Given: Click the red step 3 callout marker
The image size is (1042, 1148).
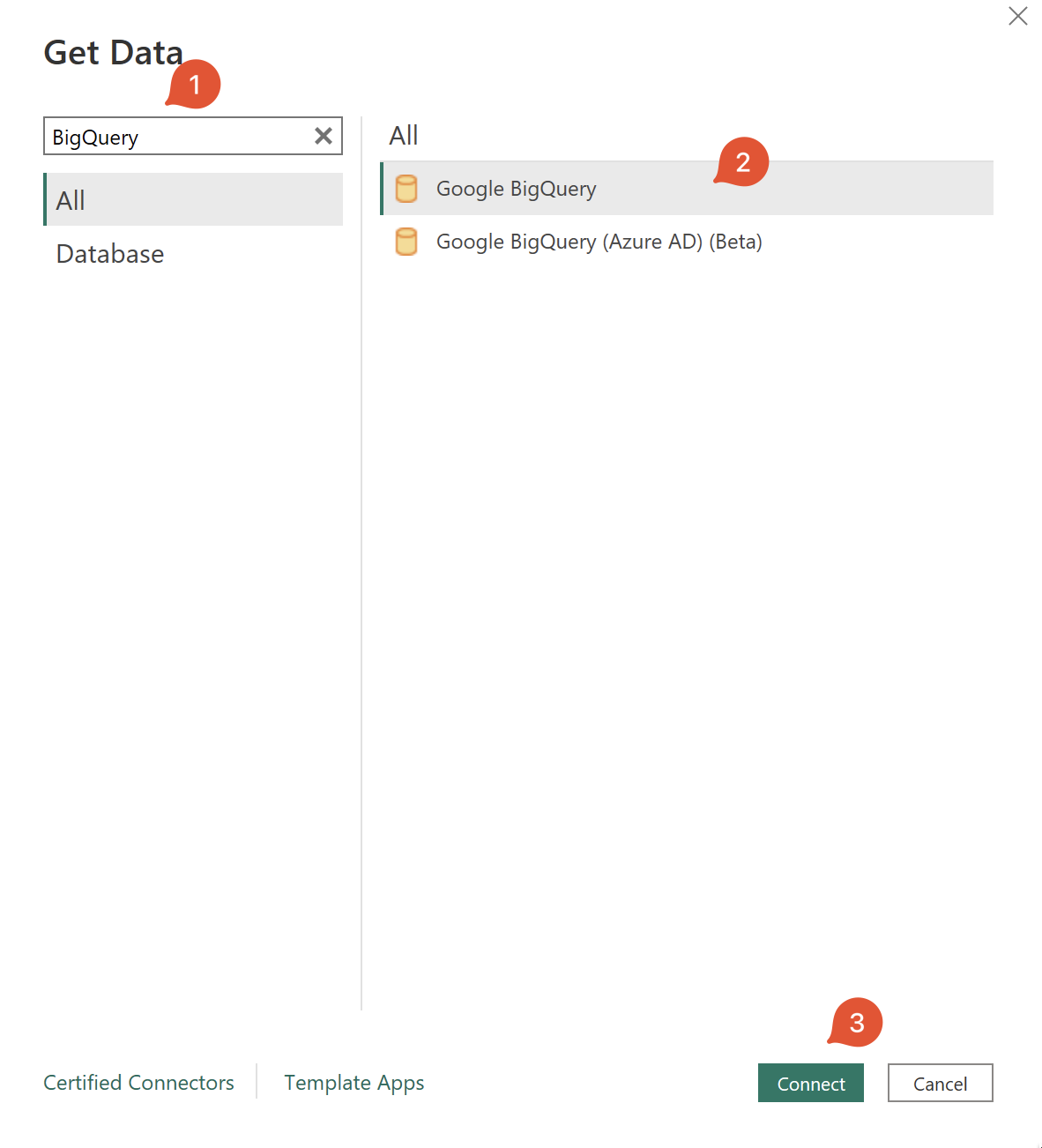Looking at the screenshot, I should (x=856, y=1023).
